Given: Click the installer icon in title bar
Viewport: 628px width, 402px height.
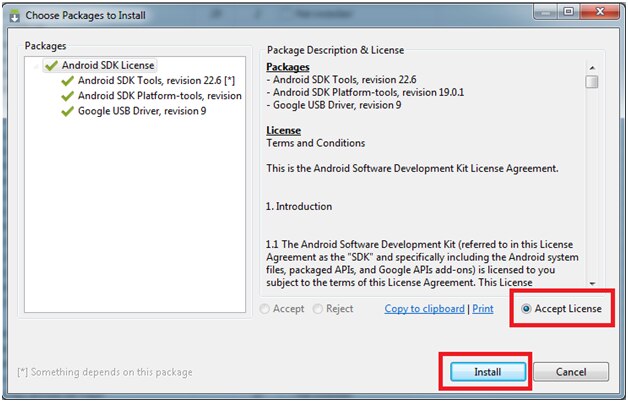Looking at the screenshot, I should coord(14,16).
